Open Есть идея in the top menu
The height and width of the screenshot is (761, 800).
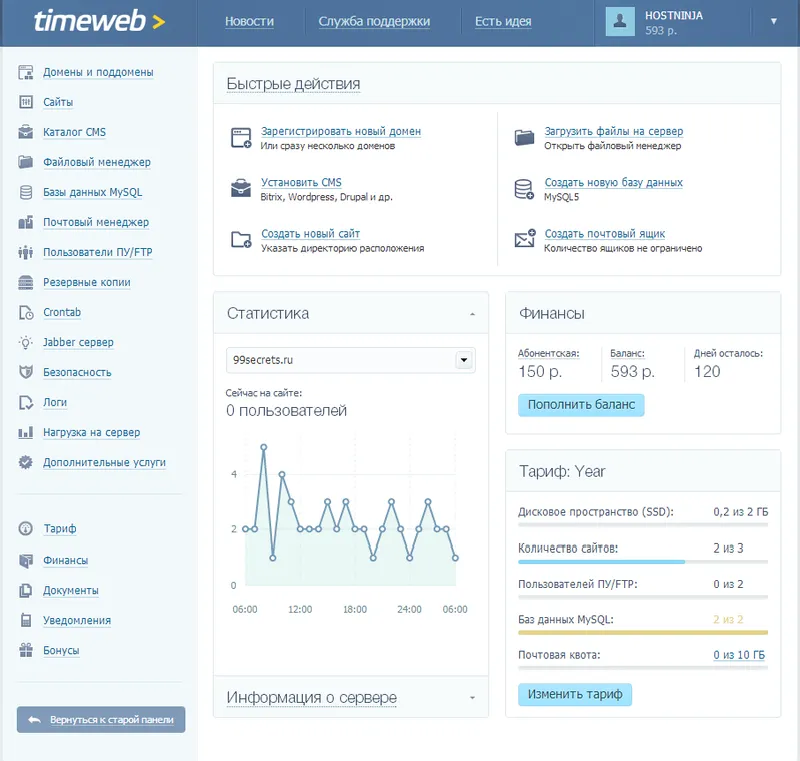[x=503, y=21]
